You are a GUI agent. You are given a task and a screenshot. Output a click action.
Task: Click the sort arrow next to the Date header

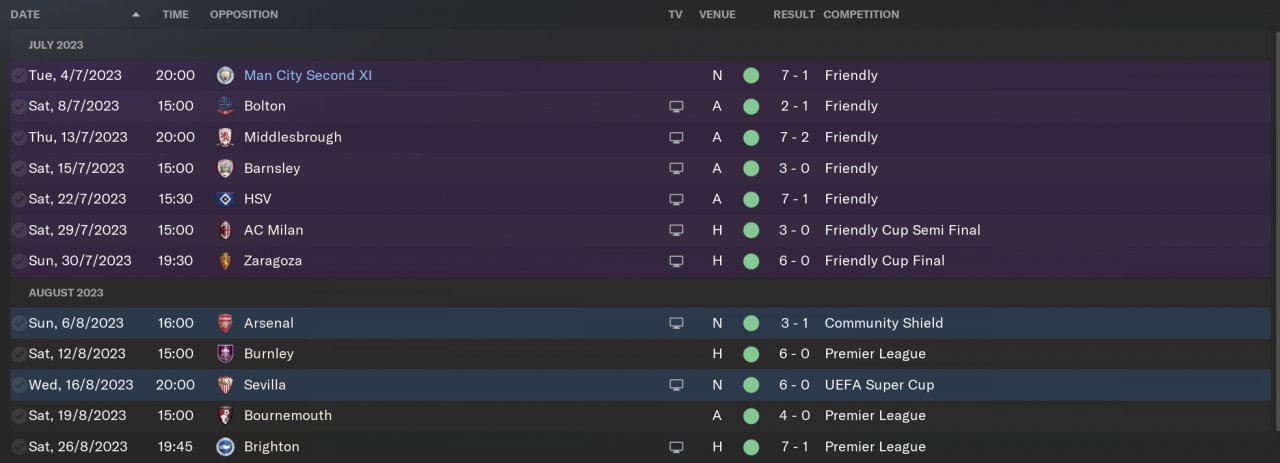[x=135, y=15]
